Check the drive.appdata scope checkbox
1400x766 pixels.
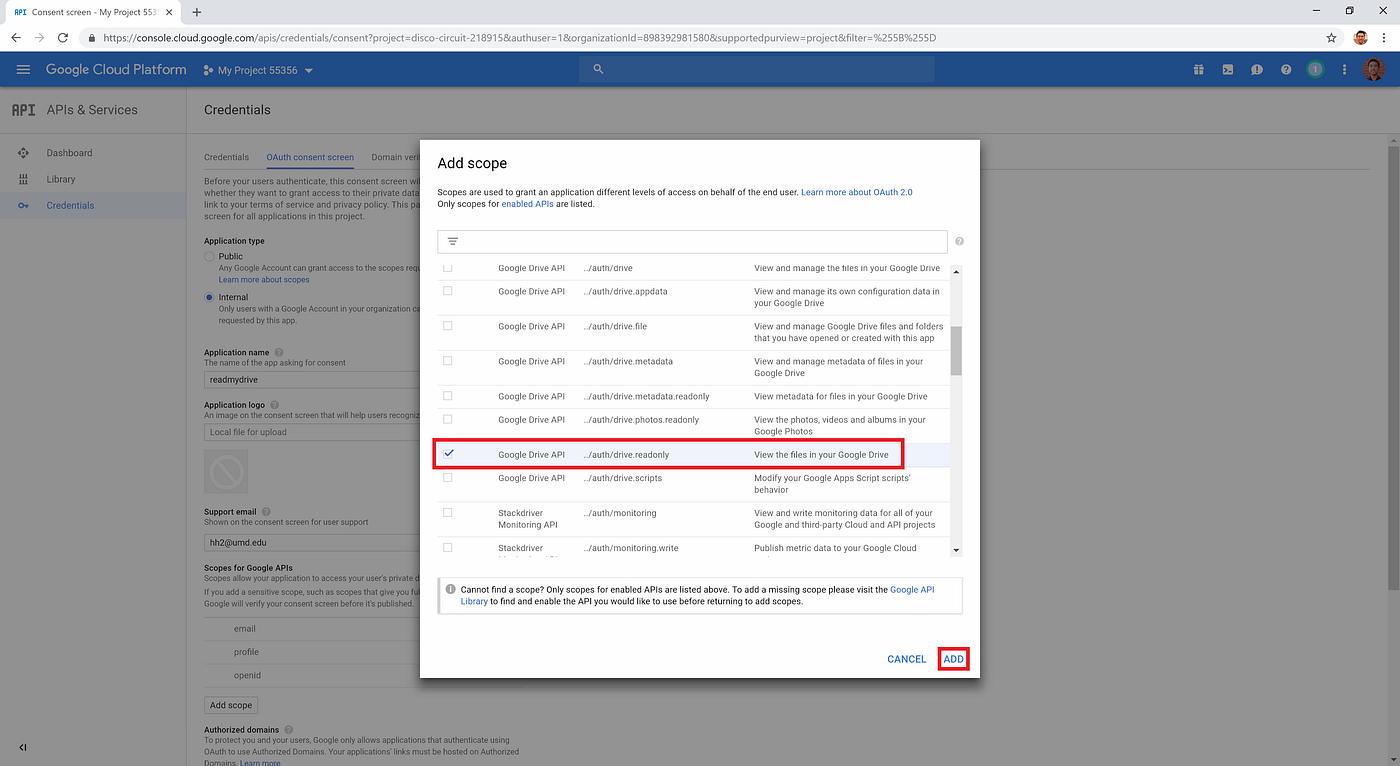(x=446, y=291)
